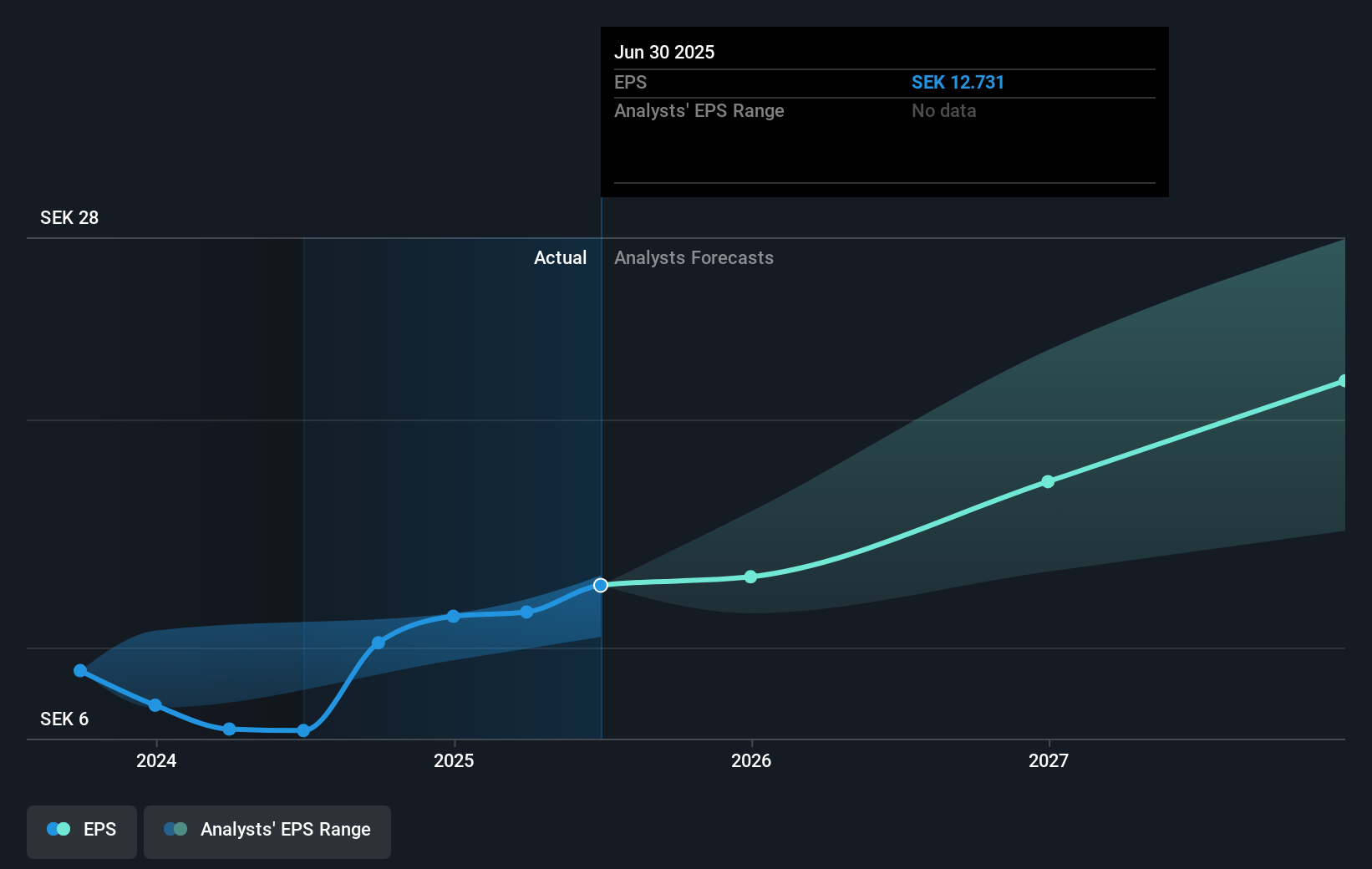Screen dimensions: 1372x869
Task: Click the 2026 forecast EPS data point
Action: coord(750,577)
